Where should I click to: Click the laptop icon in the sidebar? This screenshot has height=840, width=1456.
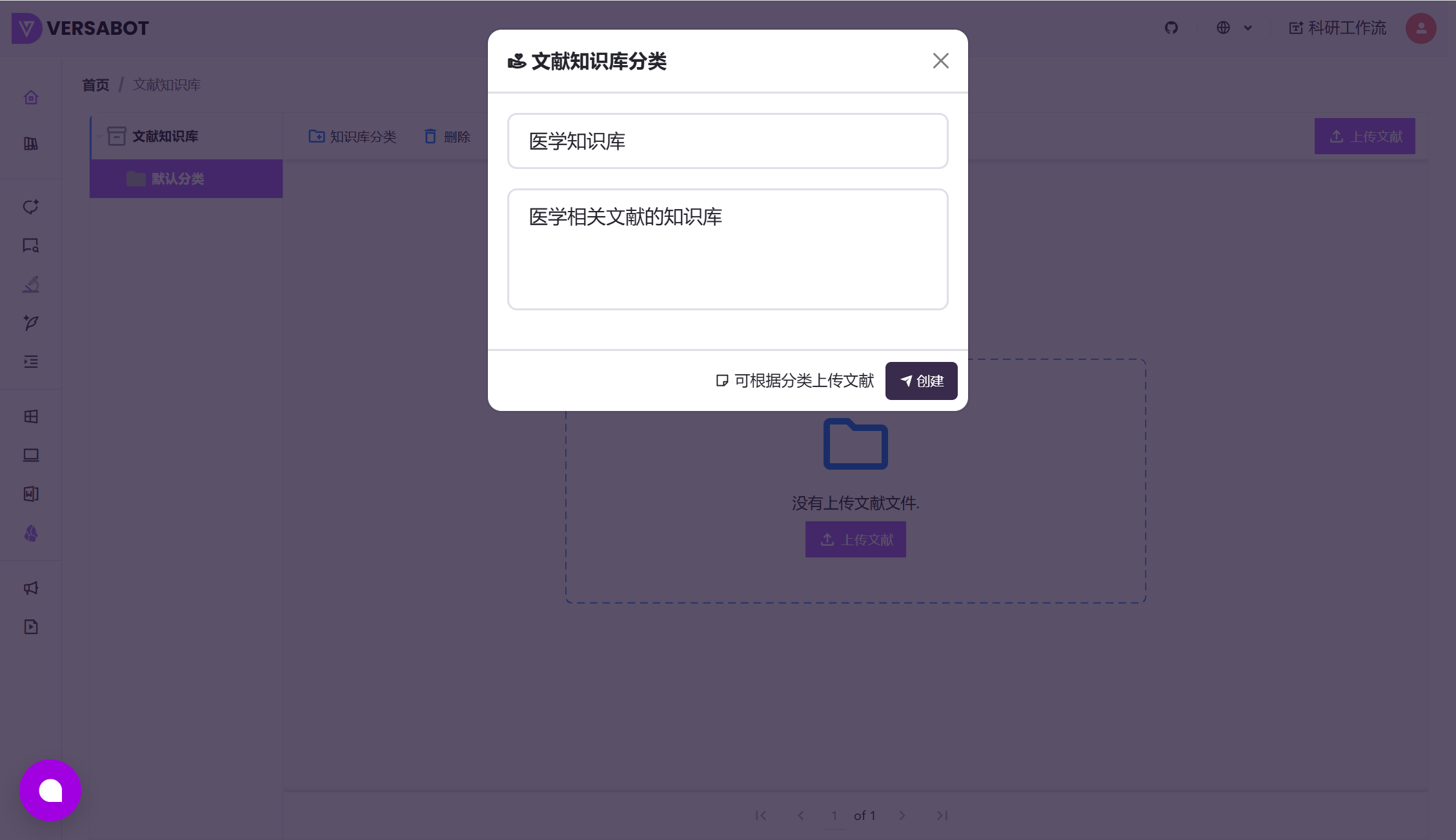pyautogui.click(x=30, y=455)
